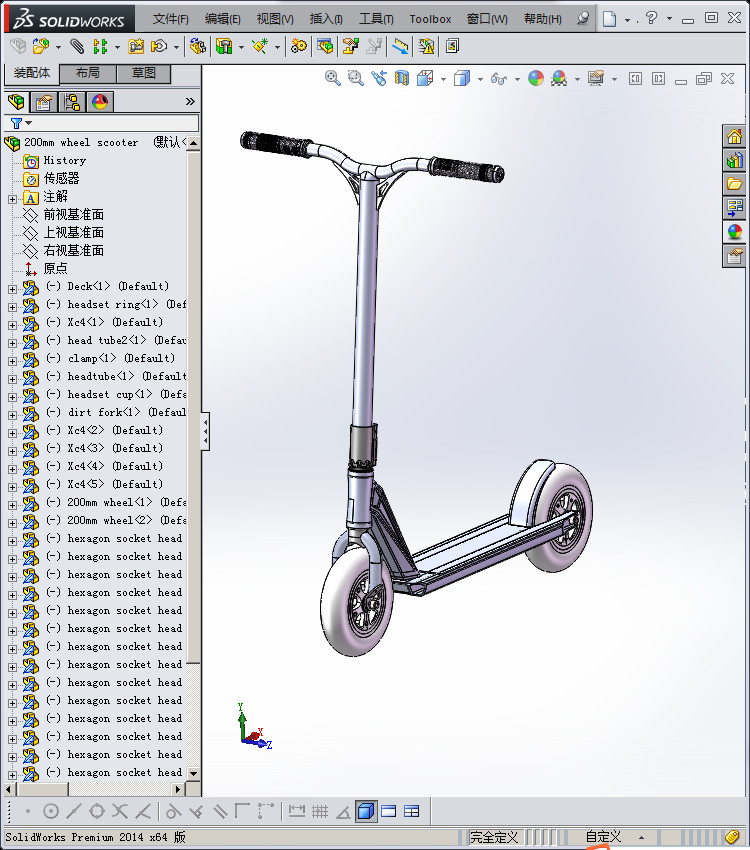Open the Display Style dropdown arrow
This screenshot has width=750, height=850.
[480, 79]
